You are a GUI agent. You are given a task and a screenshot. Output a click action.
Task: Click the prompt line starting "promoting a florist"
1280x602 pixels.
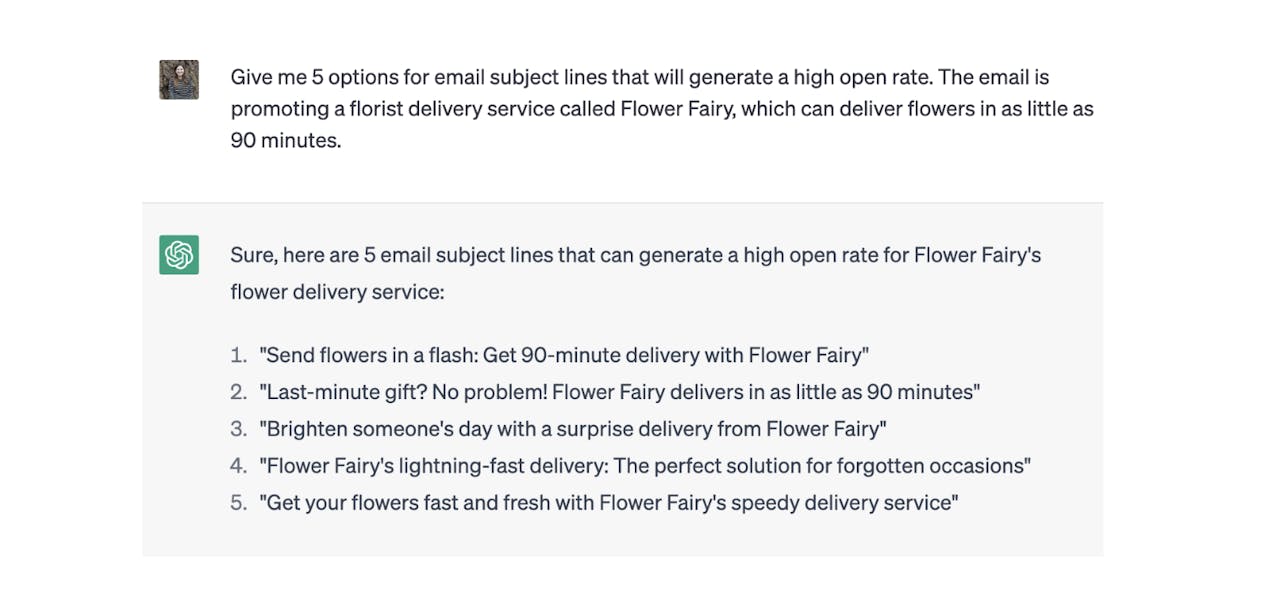point(661,109)
